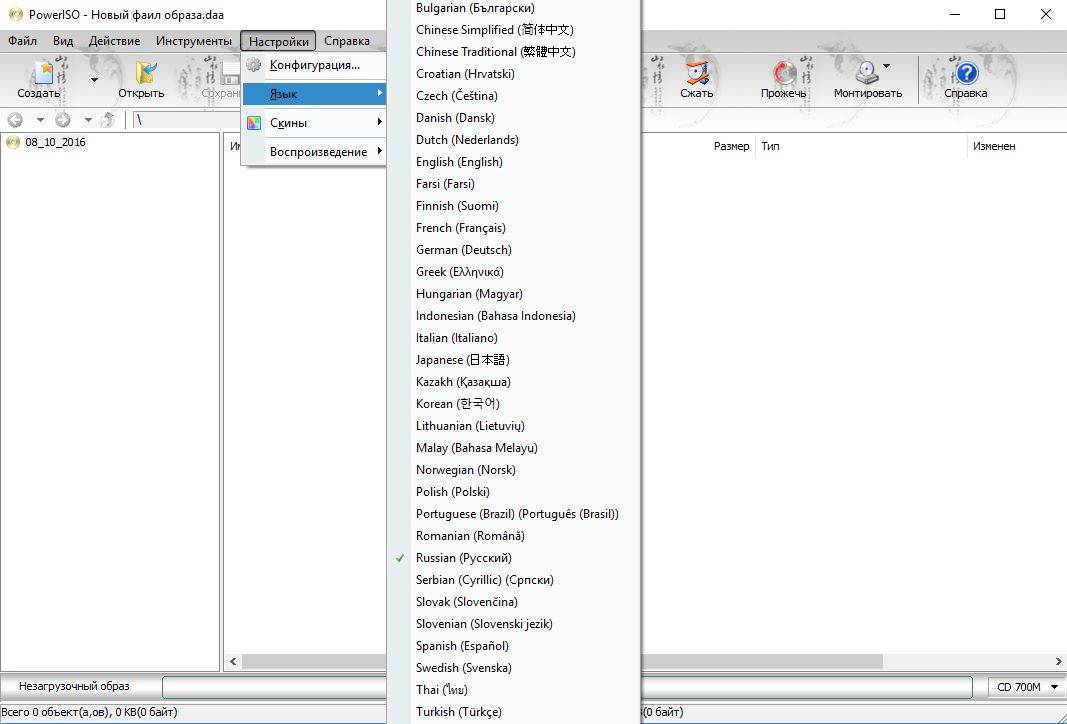Open the Инструменты menu

[x=194, y=41]
